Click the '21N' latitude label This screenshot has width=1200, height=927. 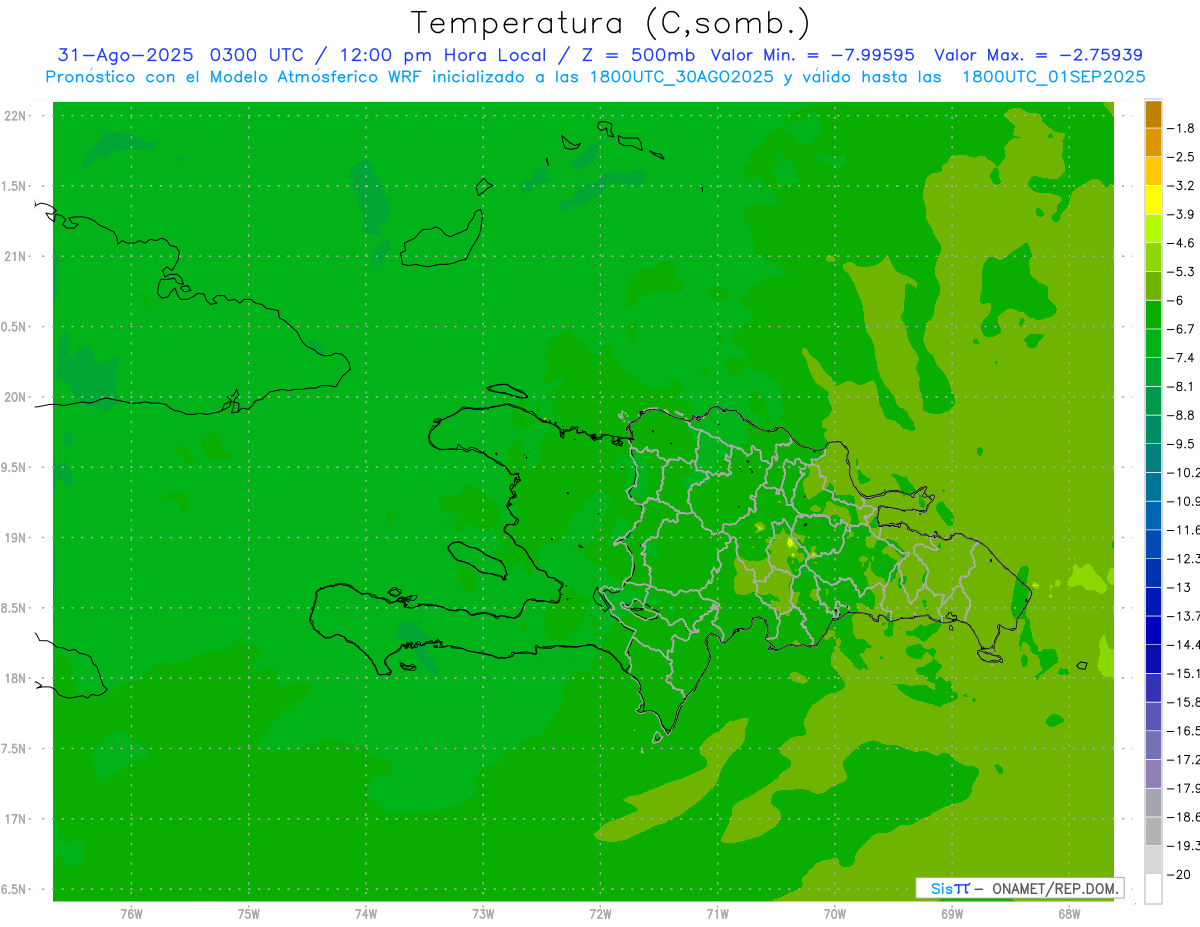click(x=15, y=257)
